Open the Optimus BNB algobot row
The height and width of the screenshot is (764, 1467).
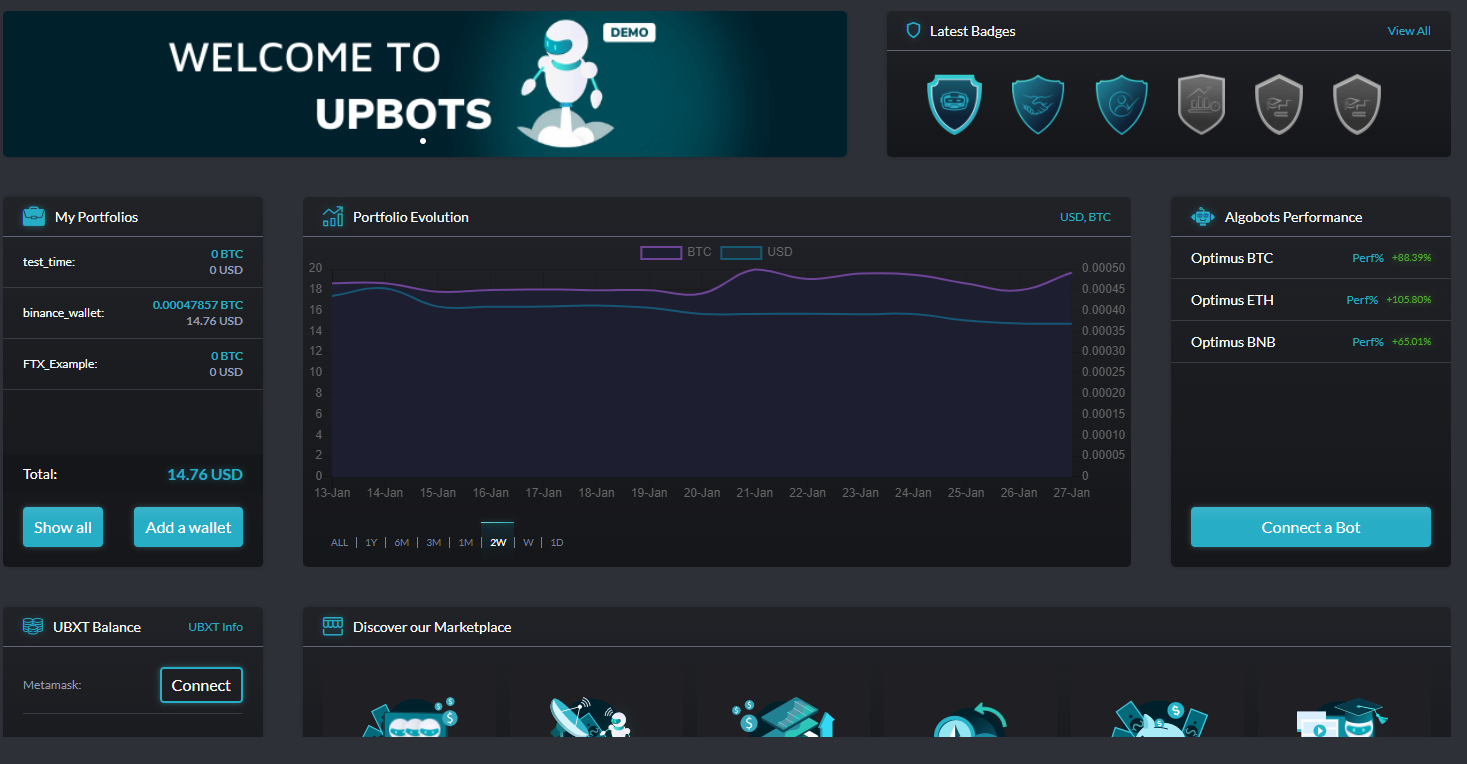point(1311,342)
